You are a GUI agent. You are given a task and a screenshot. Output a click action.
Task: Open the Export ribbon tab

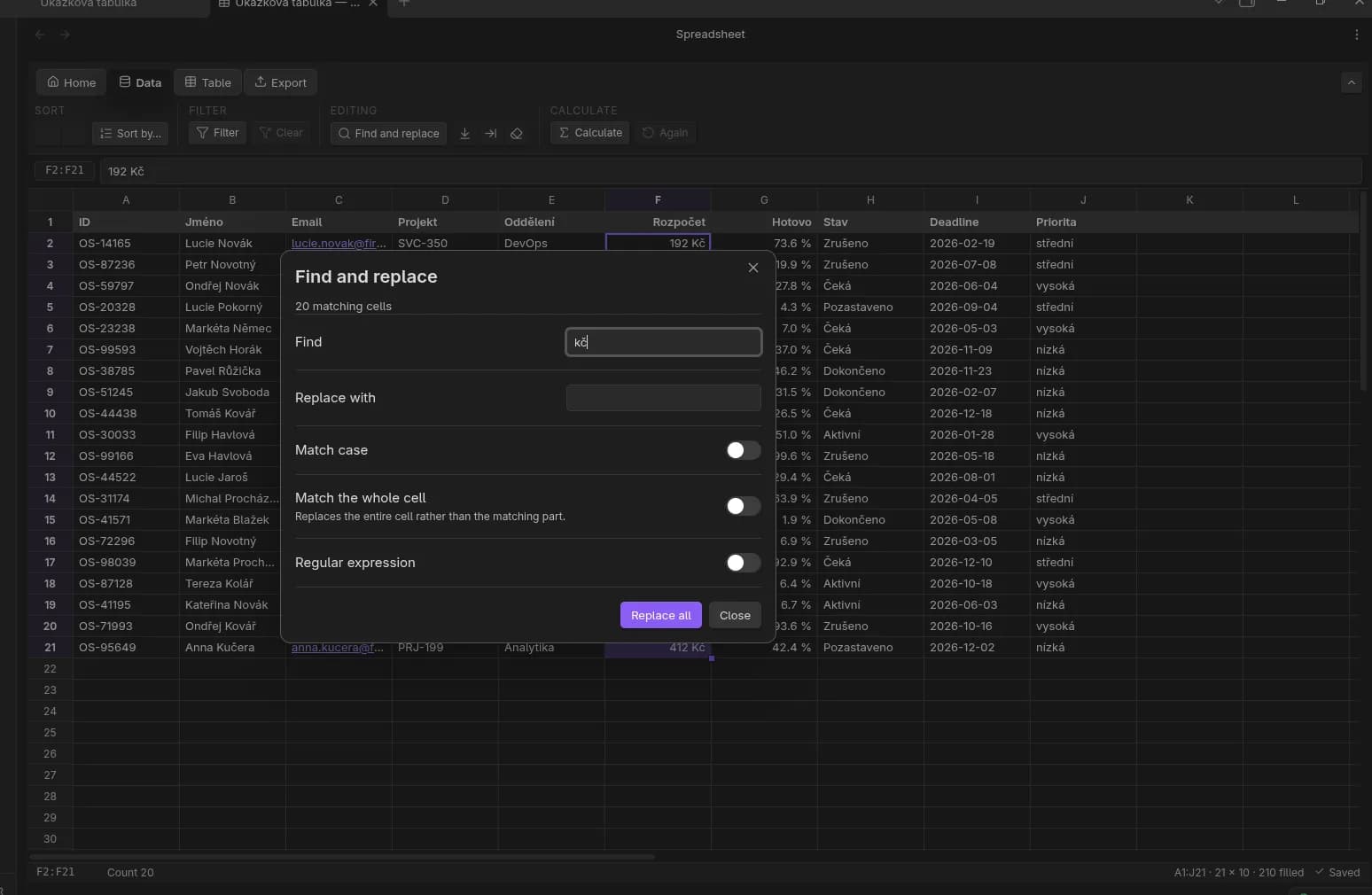coord(280,82)
